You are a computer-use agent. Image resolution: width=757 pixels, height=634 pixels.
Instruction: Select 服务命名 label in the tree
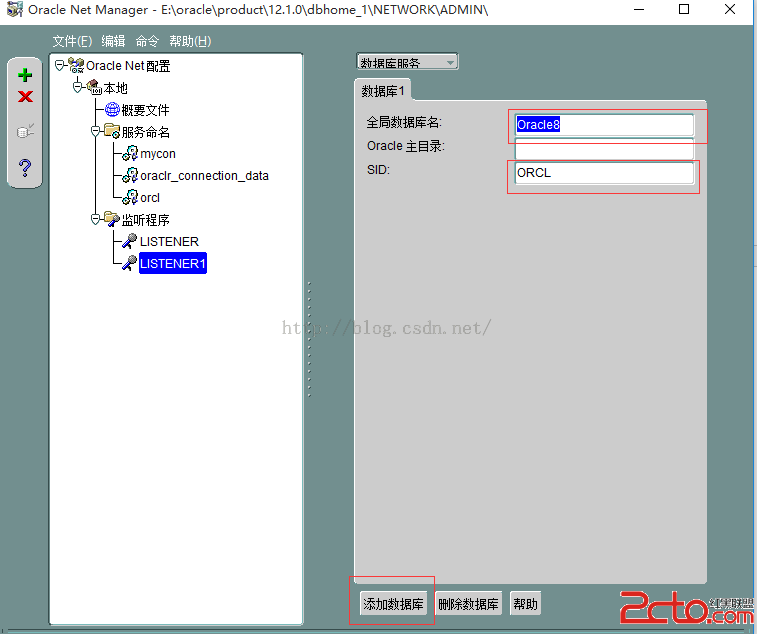(x=145, y=132)
